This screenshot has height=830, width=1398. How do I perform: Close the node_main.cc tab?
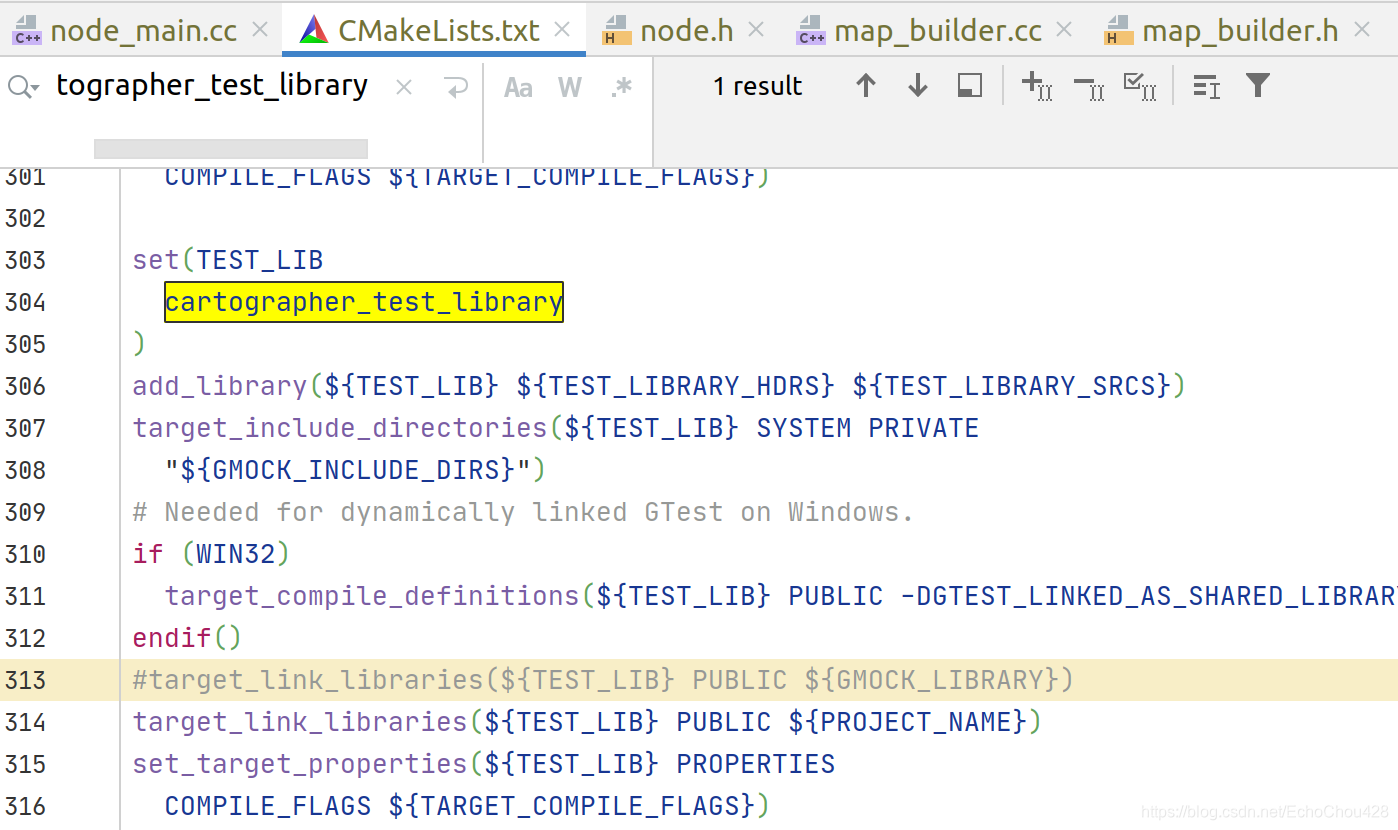tap(260, 30)
